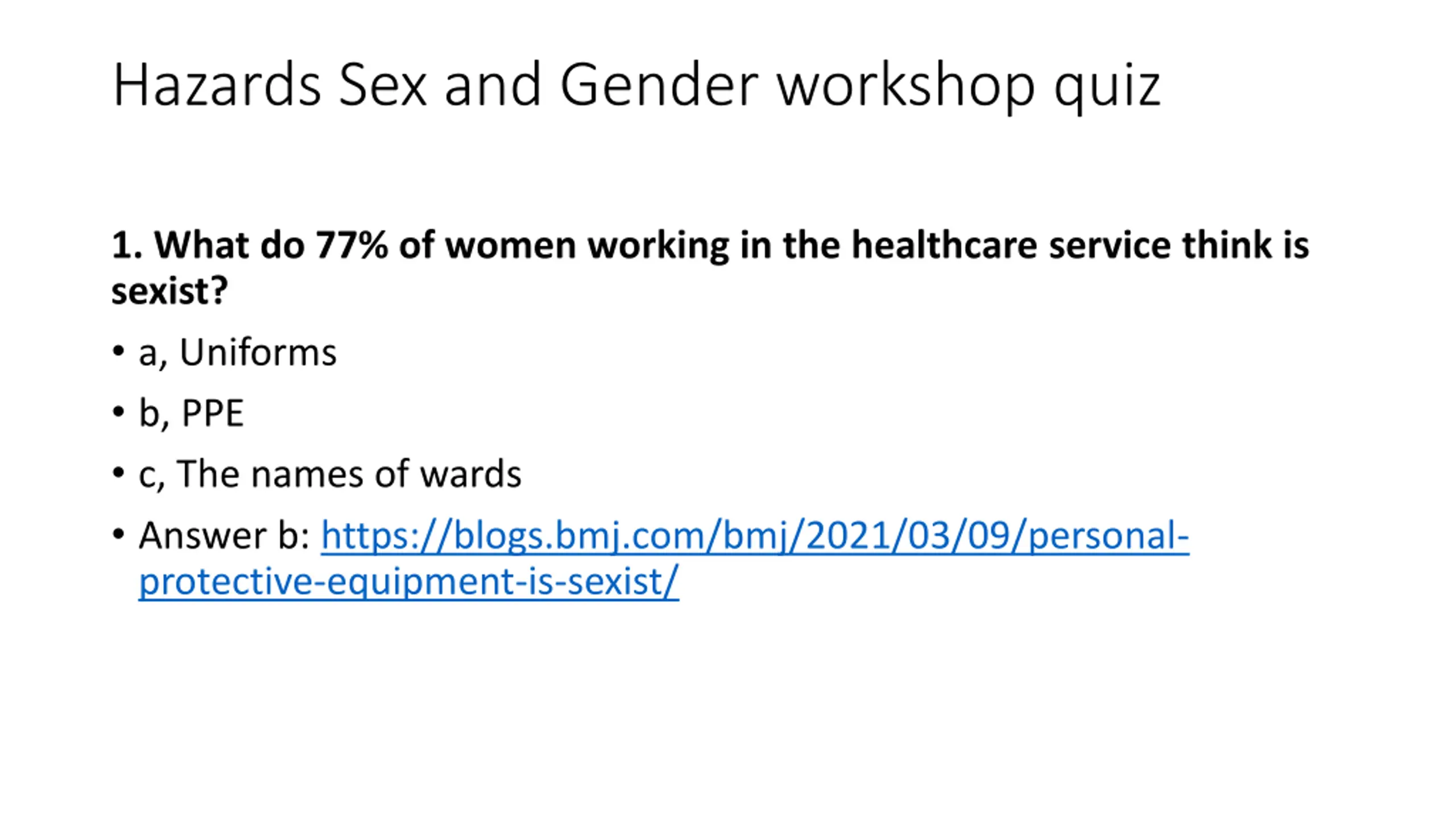Click the 77% figure in question
This screenshot has height=819, width=1456.
tap(351, 245)
